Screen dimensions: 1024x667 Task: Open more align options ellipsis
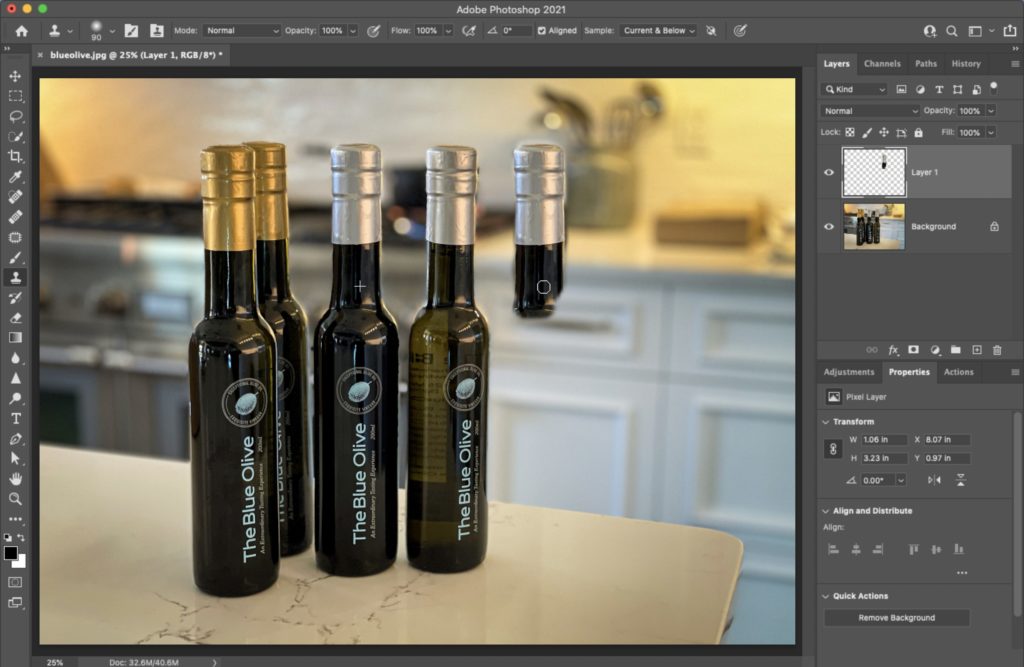(962, 573)
